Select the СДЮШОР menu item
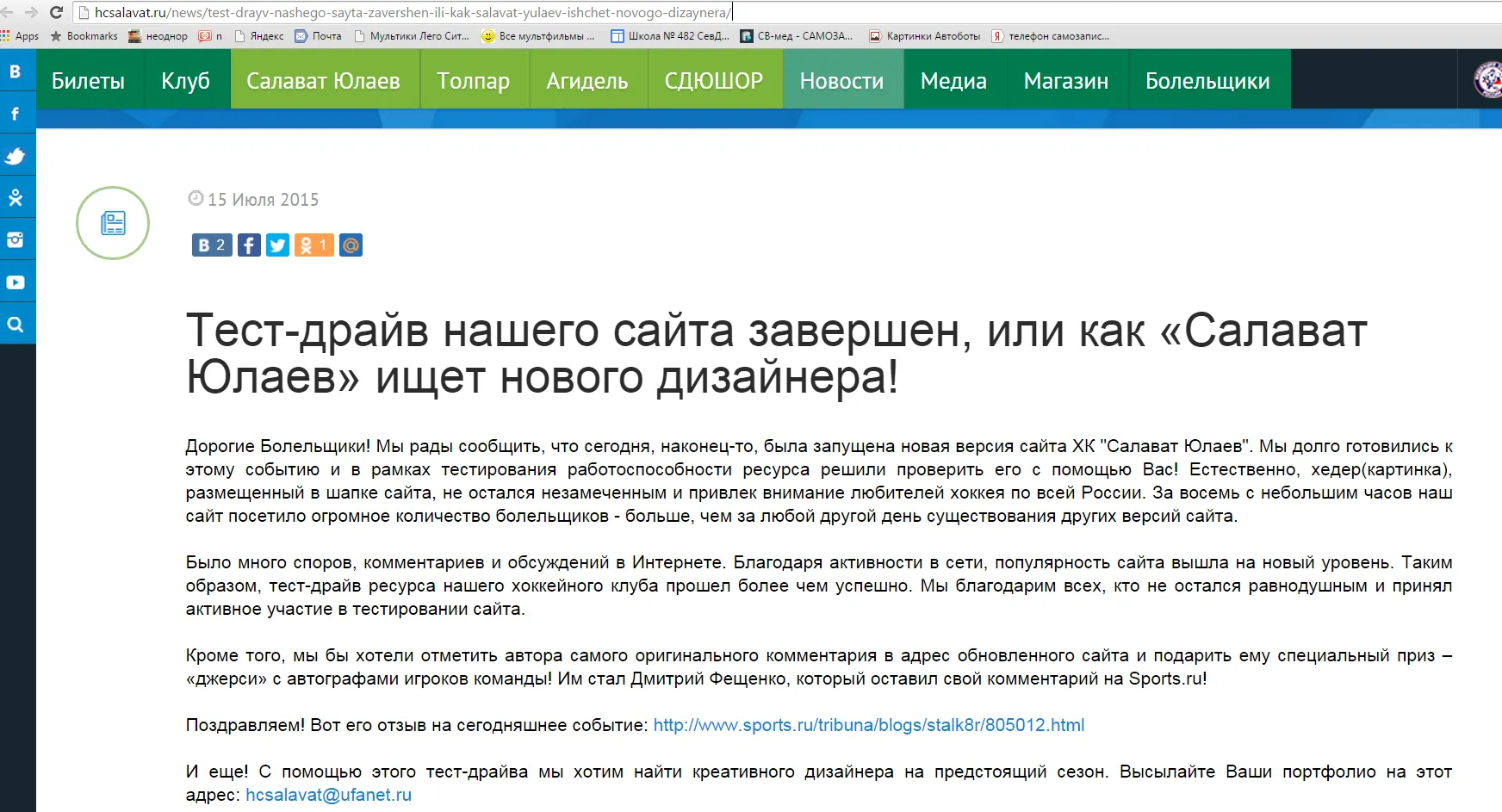The height and width of the screenshot is (812, 1502). [714, 80]
